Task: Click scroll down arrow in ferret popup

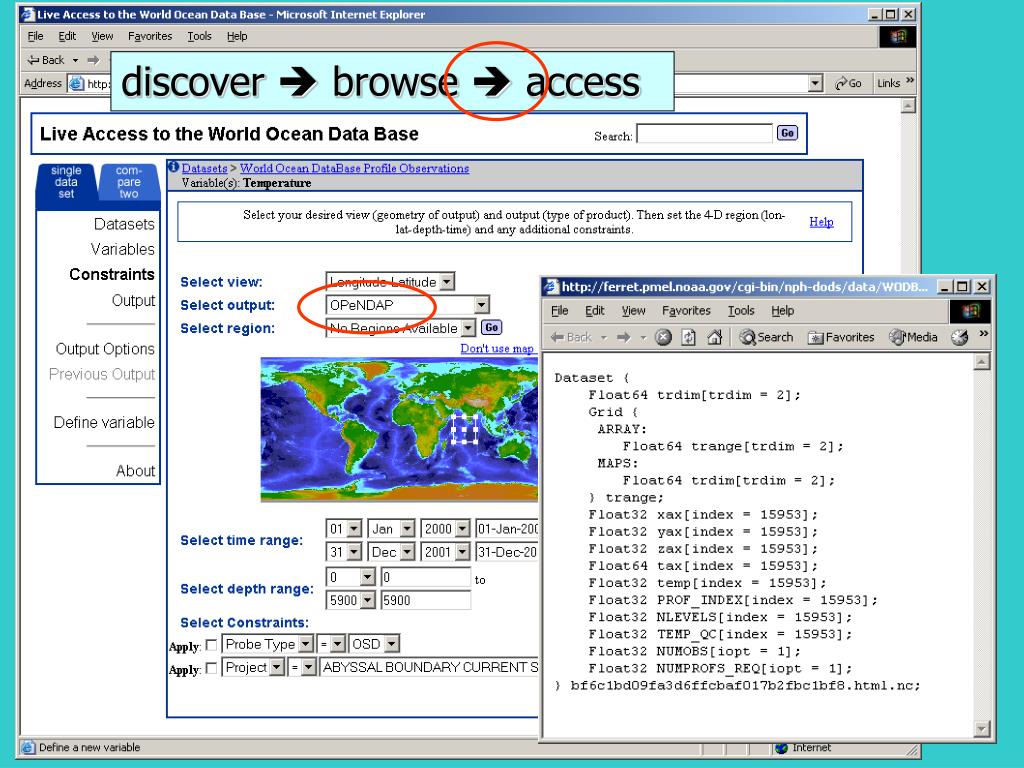Action: tap(982, 728)
